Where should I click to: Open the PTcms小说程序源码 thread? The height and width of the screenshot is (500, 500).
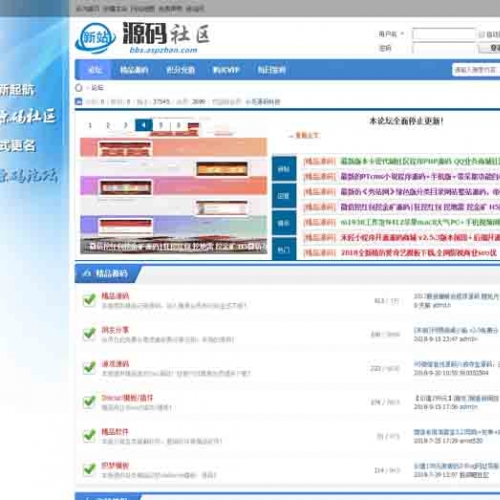tap(420, 176)
